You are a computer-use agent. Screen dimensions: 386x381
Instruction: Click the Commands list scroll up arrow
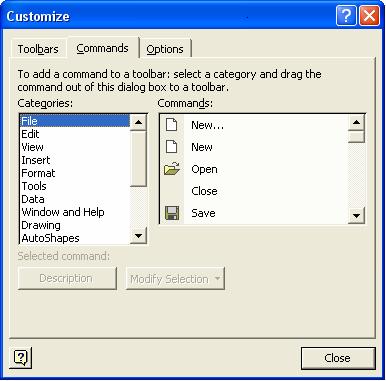356,123
